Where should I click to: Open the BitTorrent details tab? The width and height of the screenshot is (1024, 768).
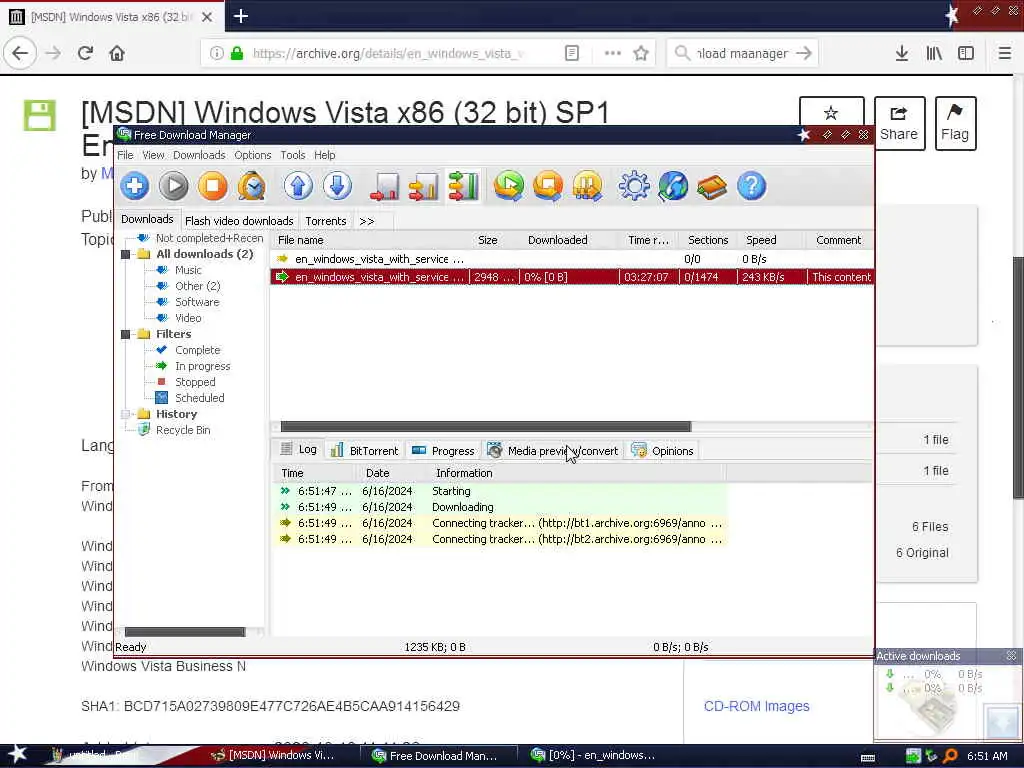[364, 451]
